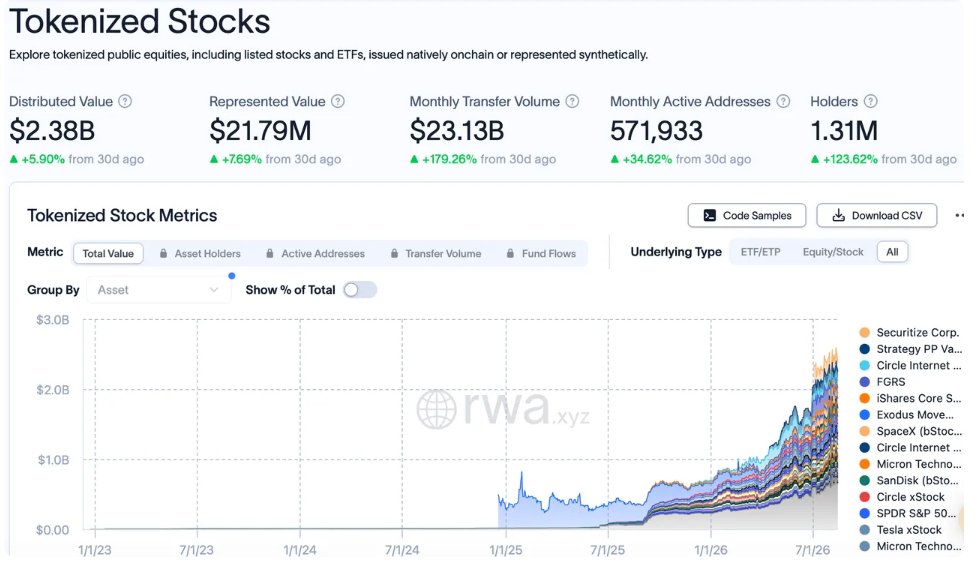This screenshot has width=978, height=576.
Task: Click the $23.13B monthly transfer volume figure
Action: click(457, 131)
